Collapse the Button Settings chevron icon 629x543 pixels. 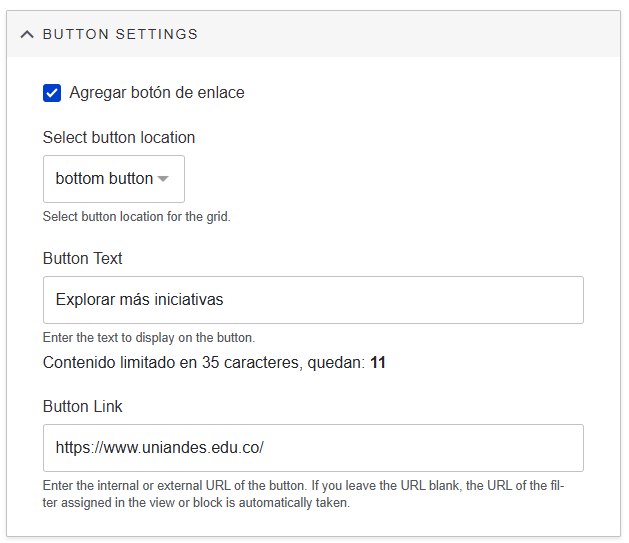click(x=27, y=34)
